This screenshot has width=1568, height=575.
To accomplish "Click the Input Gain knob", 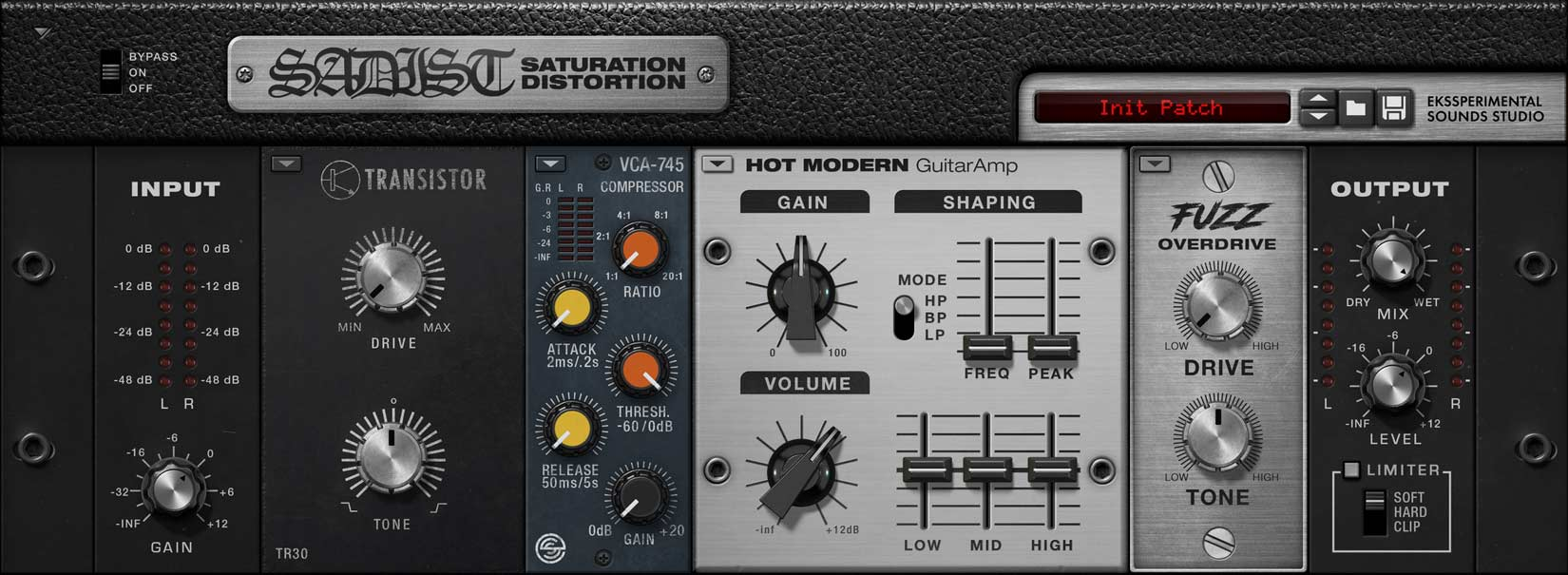I will coord(173,489).
